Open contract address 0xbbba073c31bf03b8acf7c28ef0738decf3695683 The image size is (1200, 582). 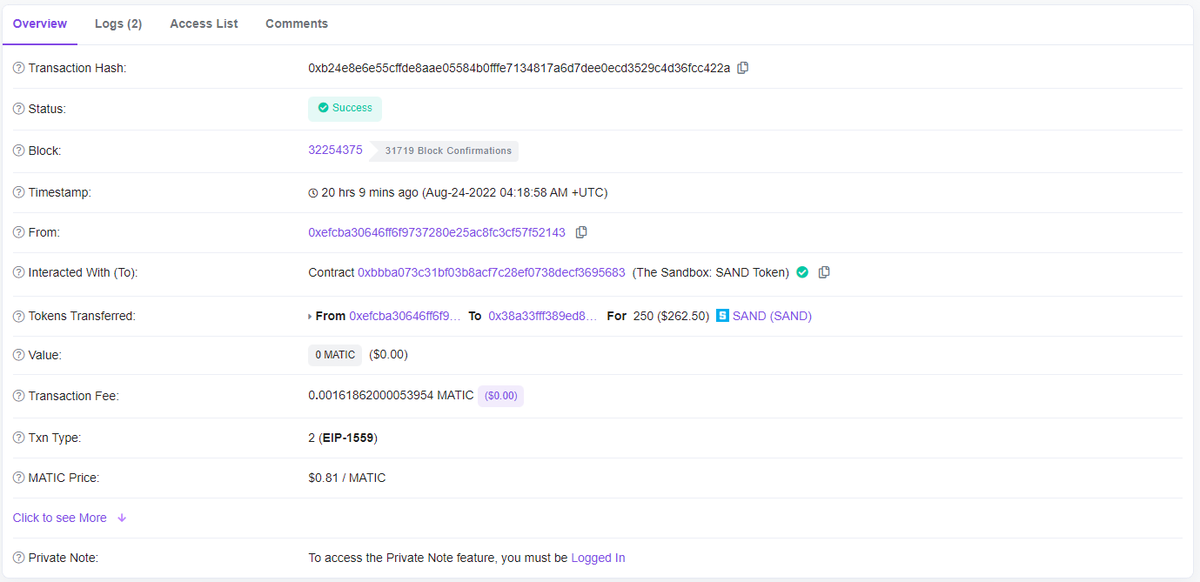click(x=491, y=272)
